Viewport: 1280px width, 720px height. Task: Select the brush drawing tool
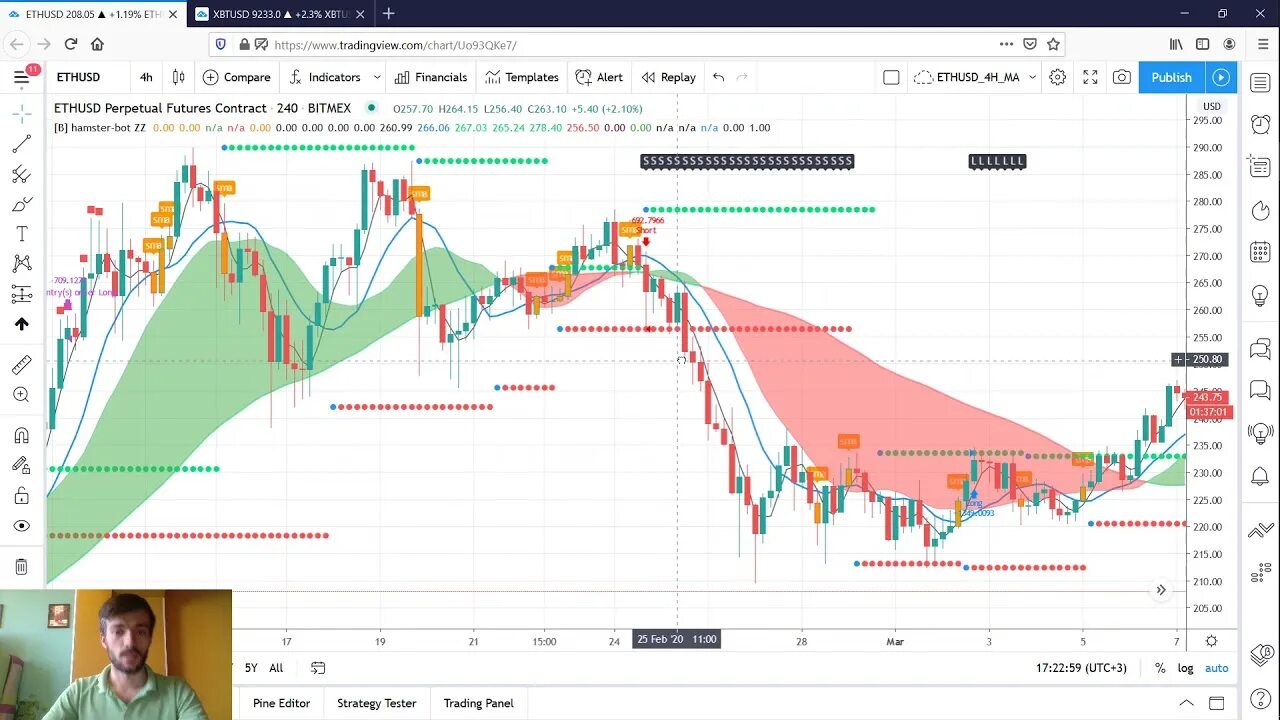pos(21,204)
